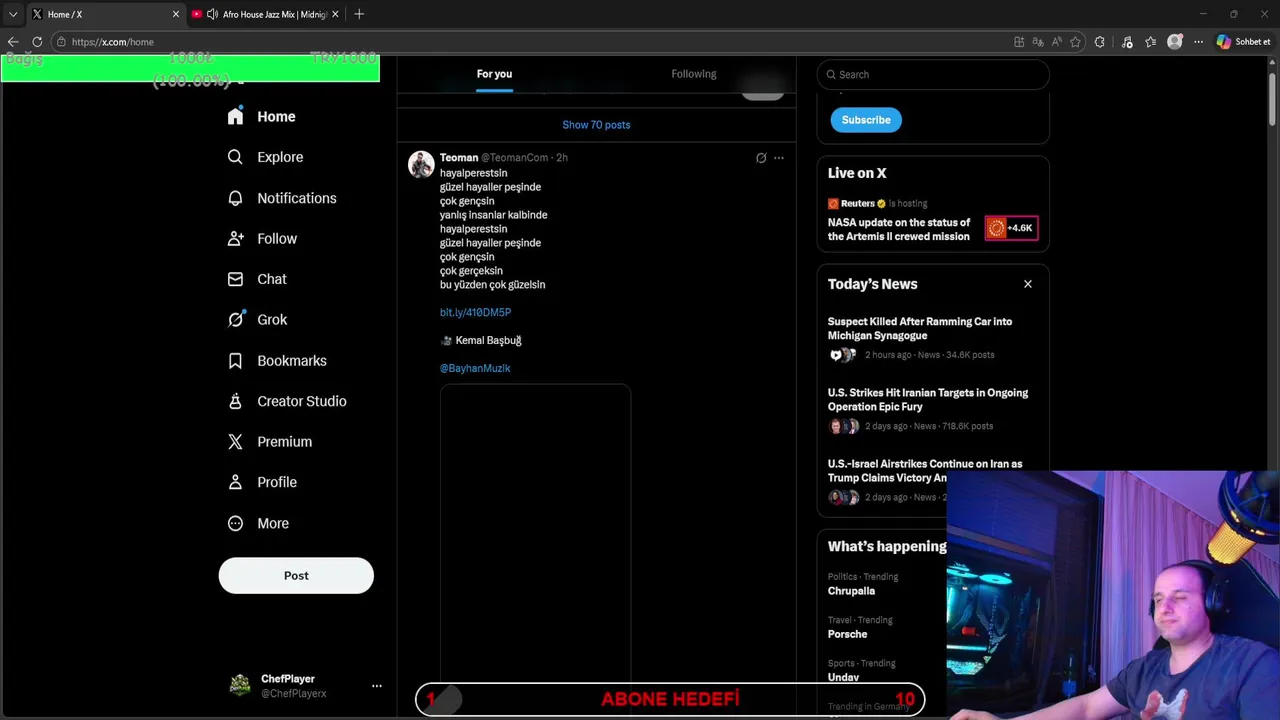Image resolution: width=1280 pixels, height=720 pixels.
Task: Open Explore via the magnifier icon
Action: point(235,157)
